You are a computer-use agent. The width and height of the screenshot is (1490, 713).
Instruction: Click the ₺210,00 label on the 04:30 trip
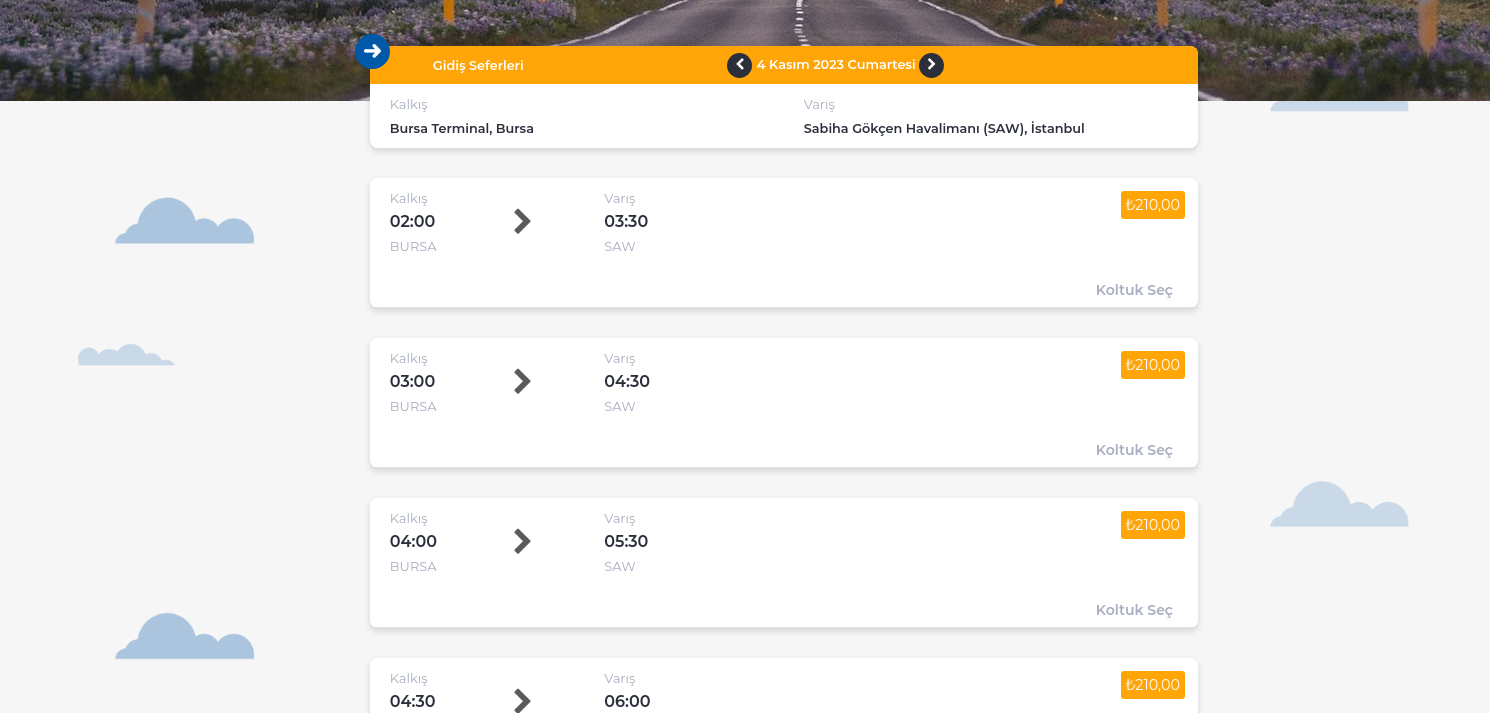click(1152, 685)
